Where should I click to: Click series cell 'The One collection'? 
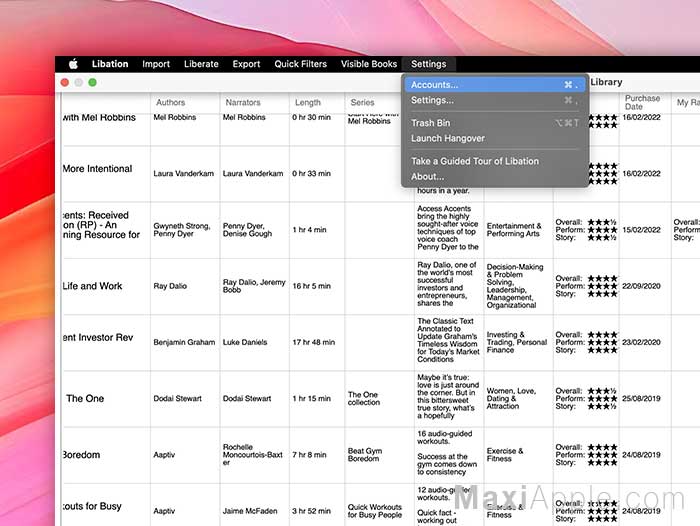click(379, 398)
